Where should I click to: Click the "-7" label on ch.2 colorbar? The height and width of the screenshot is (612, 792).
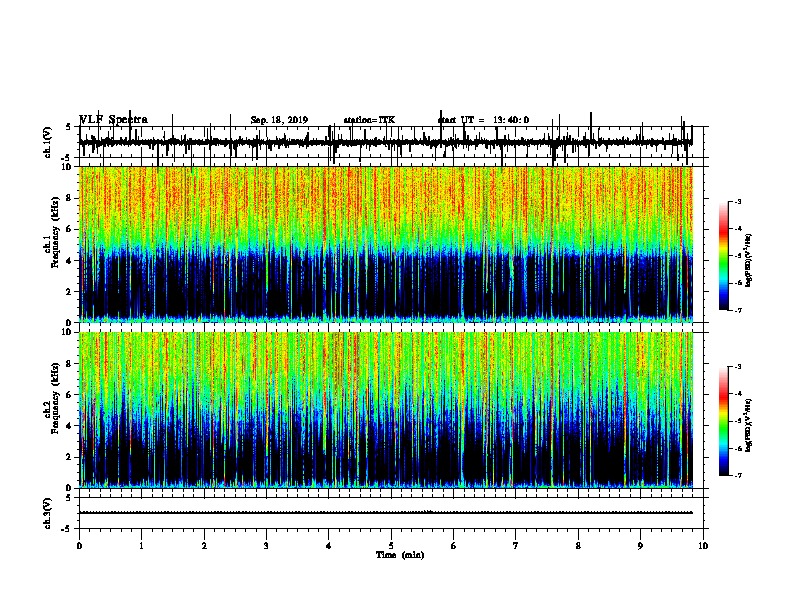(737, 475)
